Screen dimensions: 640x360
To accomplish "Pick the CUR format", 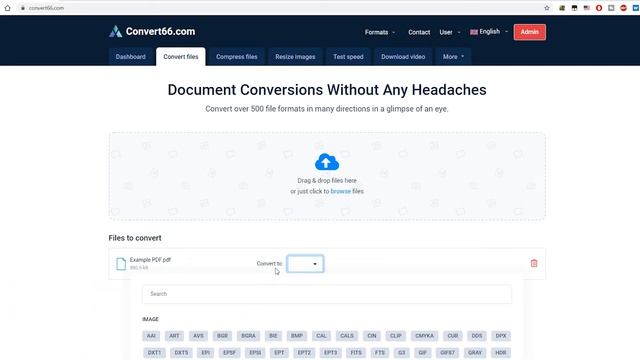I will [453, 336].
